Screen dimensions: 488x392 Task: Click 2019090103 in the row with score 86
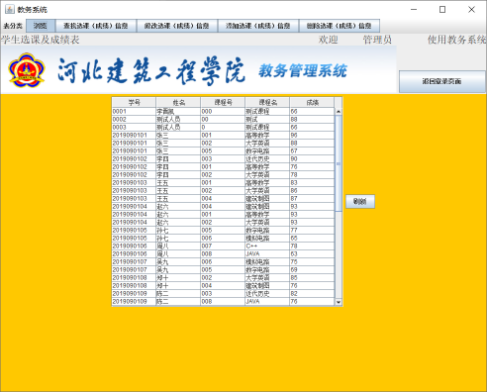click(x=134, y=191)
